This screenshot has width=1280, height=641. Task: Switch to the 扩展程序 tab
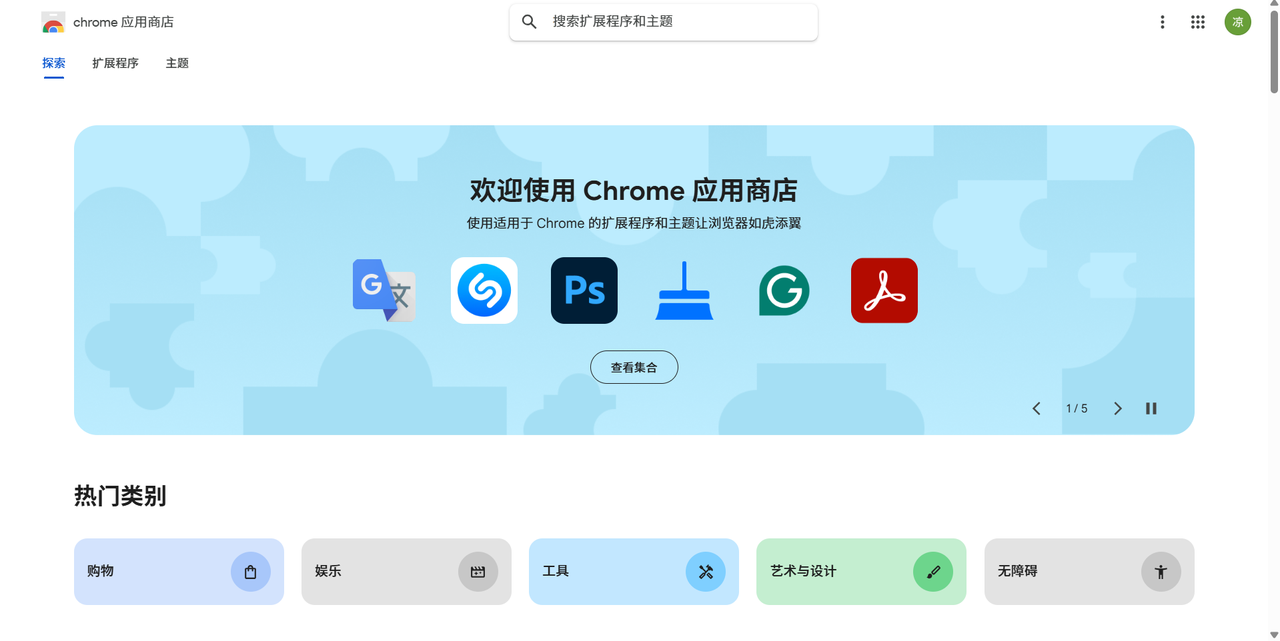click(x=115, y=63)
